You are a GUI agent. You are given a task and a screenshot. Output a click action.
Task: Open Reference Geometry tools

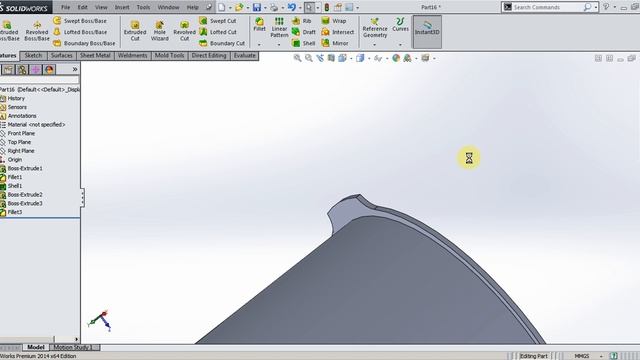(375, 28)
